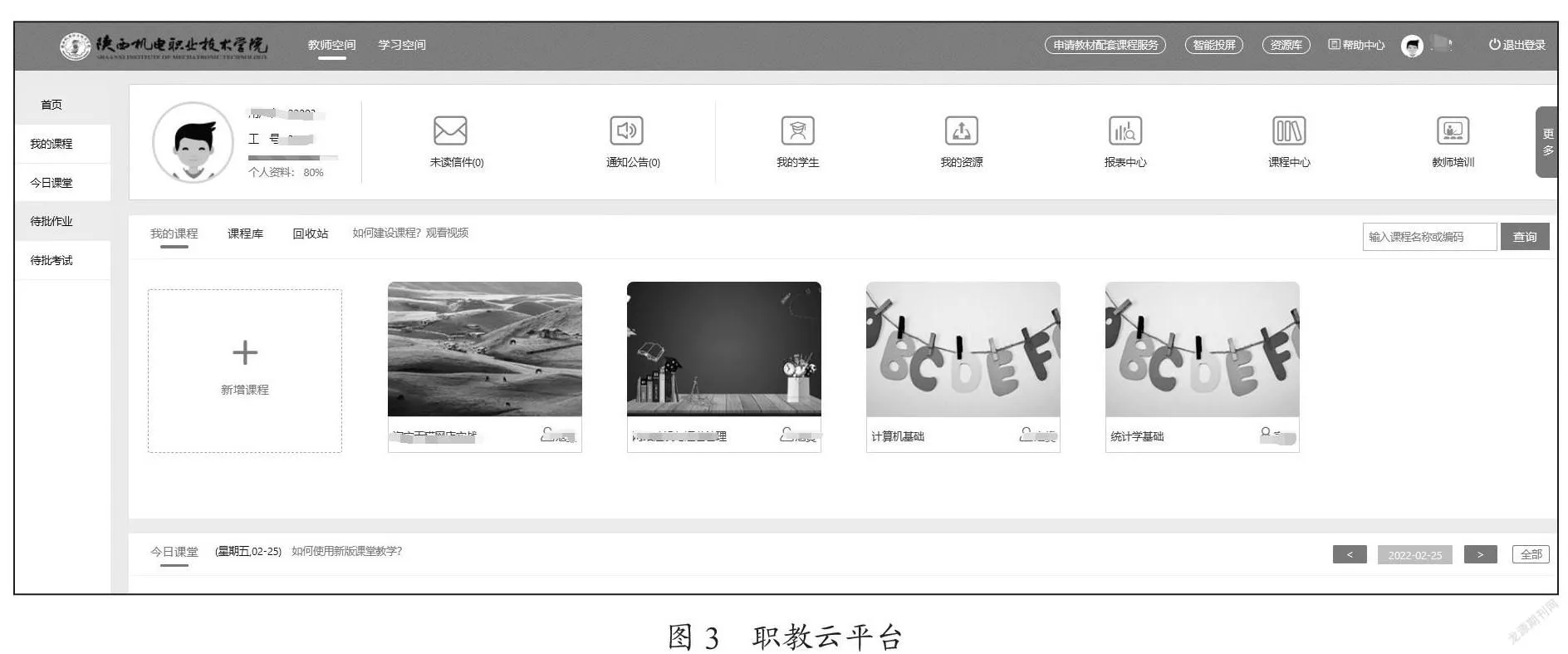Open the unread messages envelope icon
This screenshot has height=654, width=1568.
[x=450, y=131]
